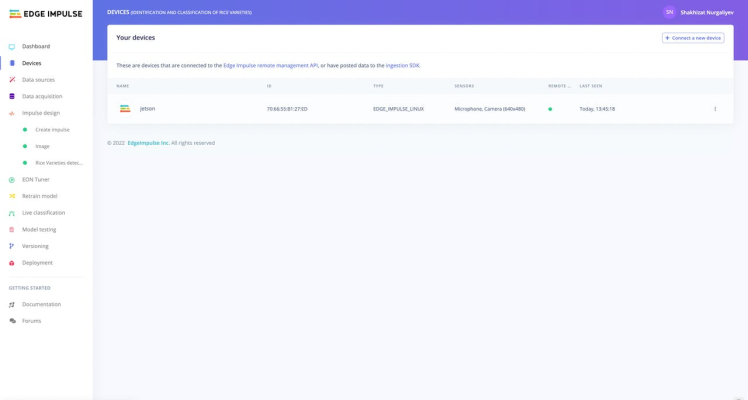
Task: Open the jetson row three-dot menu
Action: pos(715,109)
